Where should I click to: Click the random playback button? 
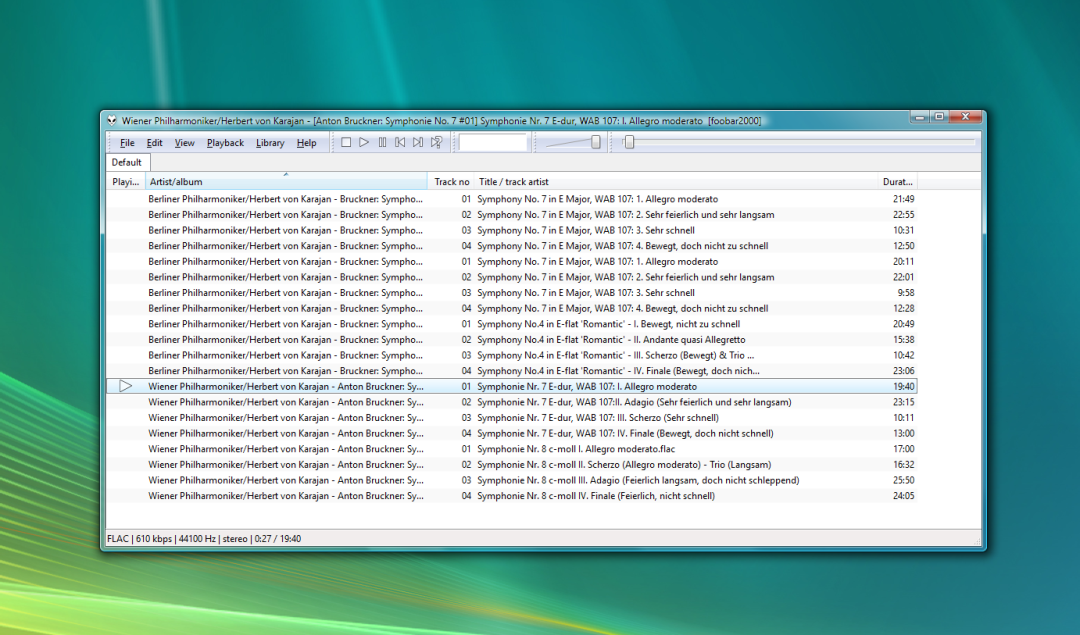point(437,143)
